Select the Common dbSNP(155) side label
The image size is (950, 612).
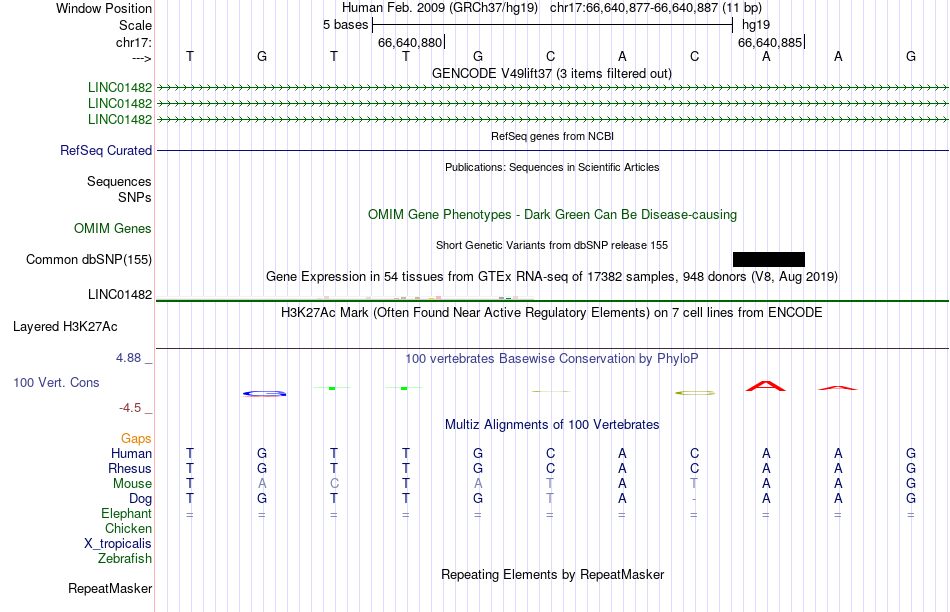point(89,259)
